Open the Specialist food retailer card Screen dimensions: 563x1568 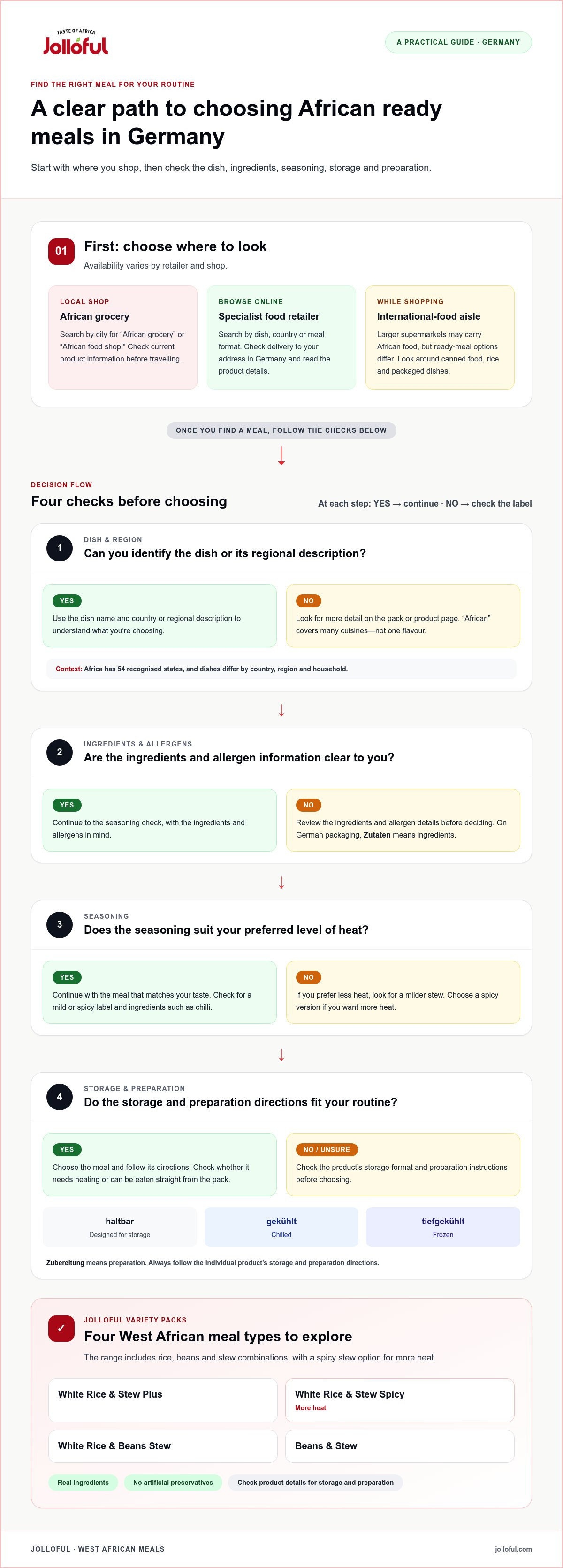(x=281, y=337)
